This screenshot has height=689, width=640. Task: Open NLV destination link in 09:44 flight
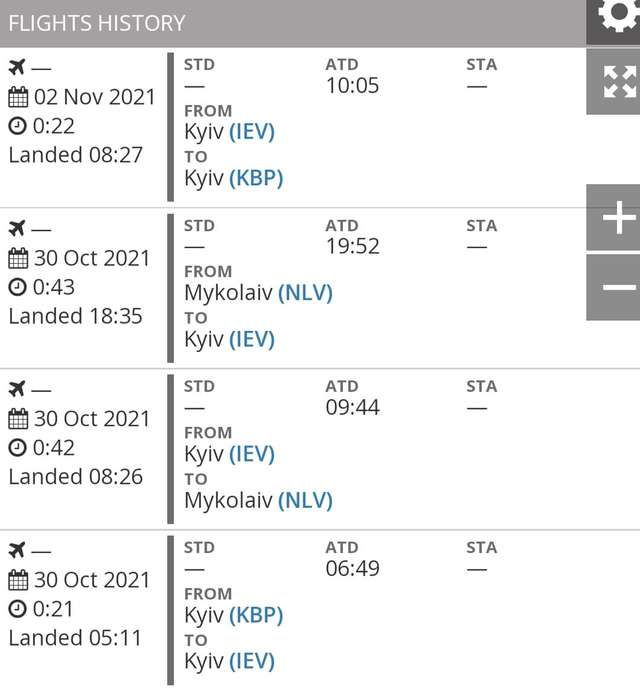click(x=305, y=500)
